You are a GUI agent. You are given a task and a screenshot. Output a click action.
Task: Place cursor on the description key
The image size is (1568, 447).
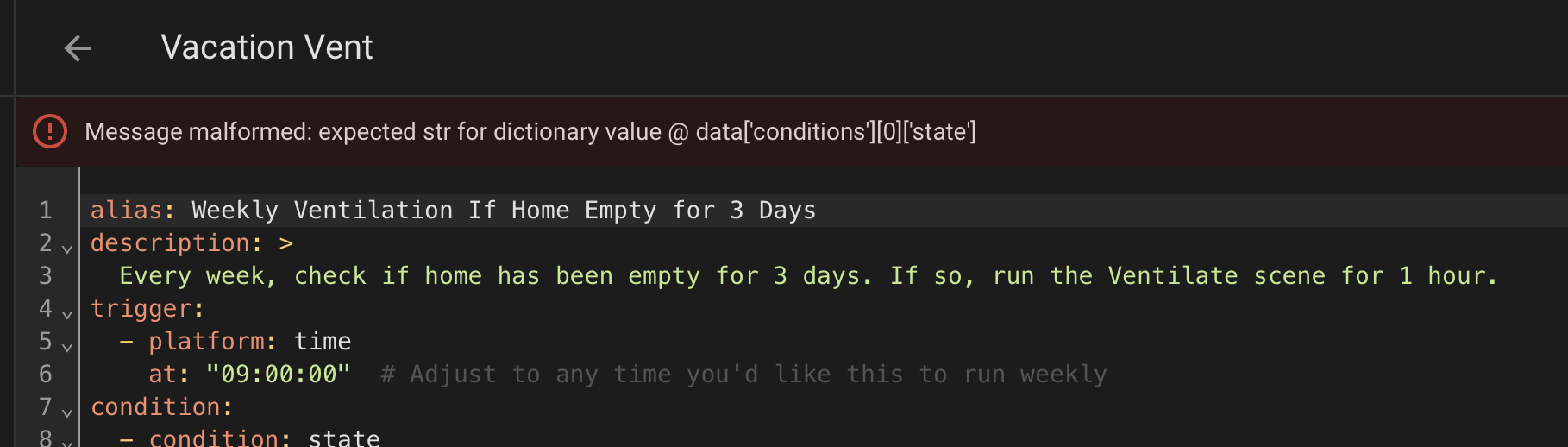pos(171,243)
